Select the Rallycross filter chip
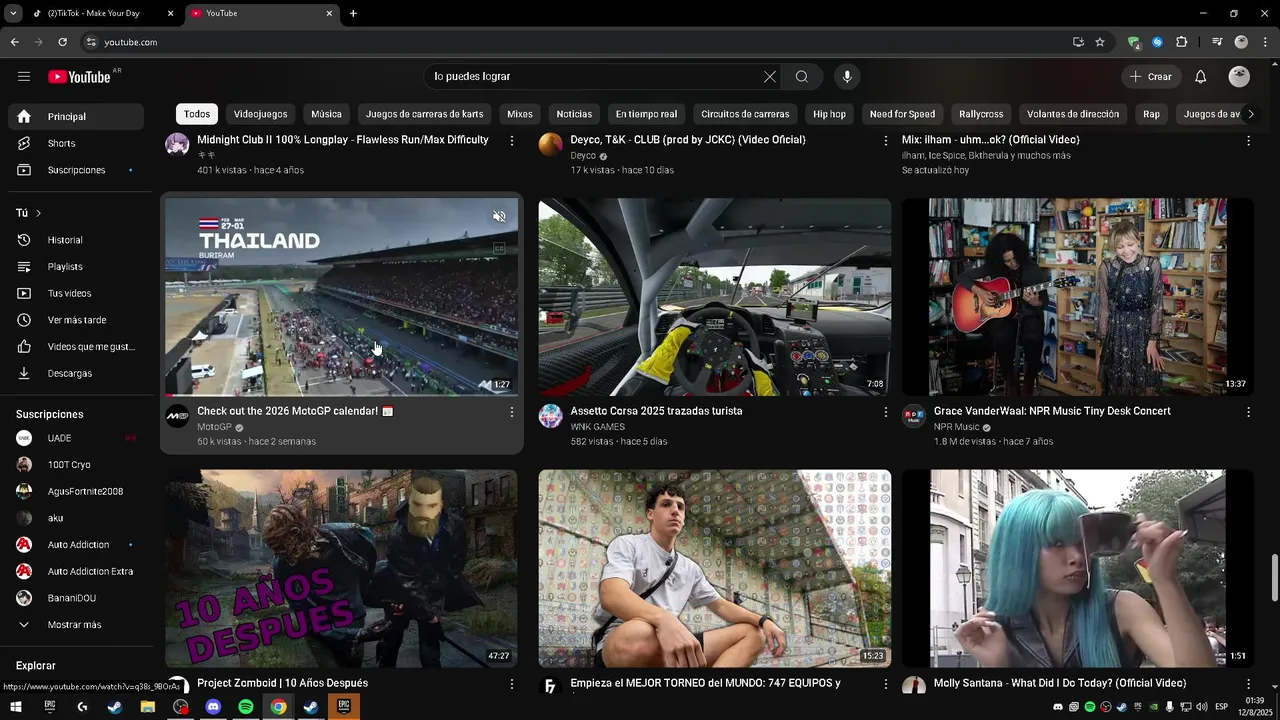 [x=981, y=114]
